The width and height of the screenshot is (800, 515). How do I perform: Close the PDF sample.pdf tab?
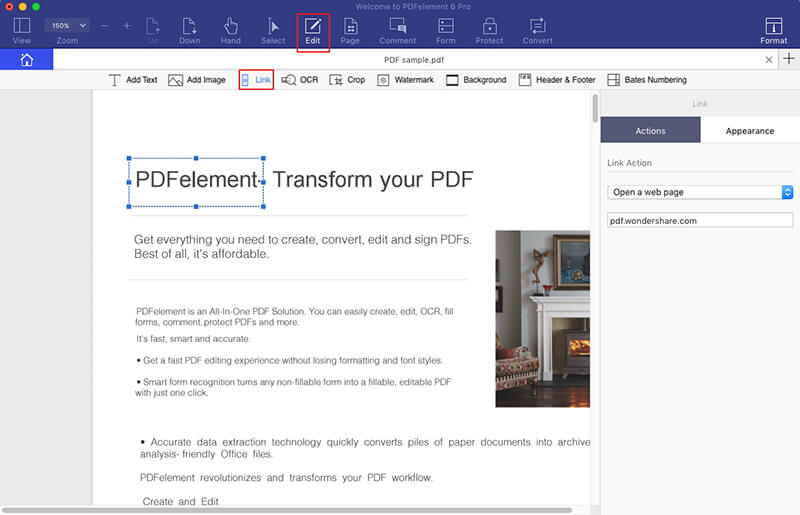768,60
